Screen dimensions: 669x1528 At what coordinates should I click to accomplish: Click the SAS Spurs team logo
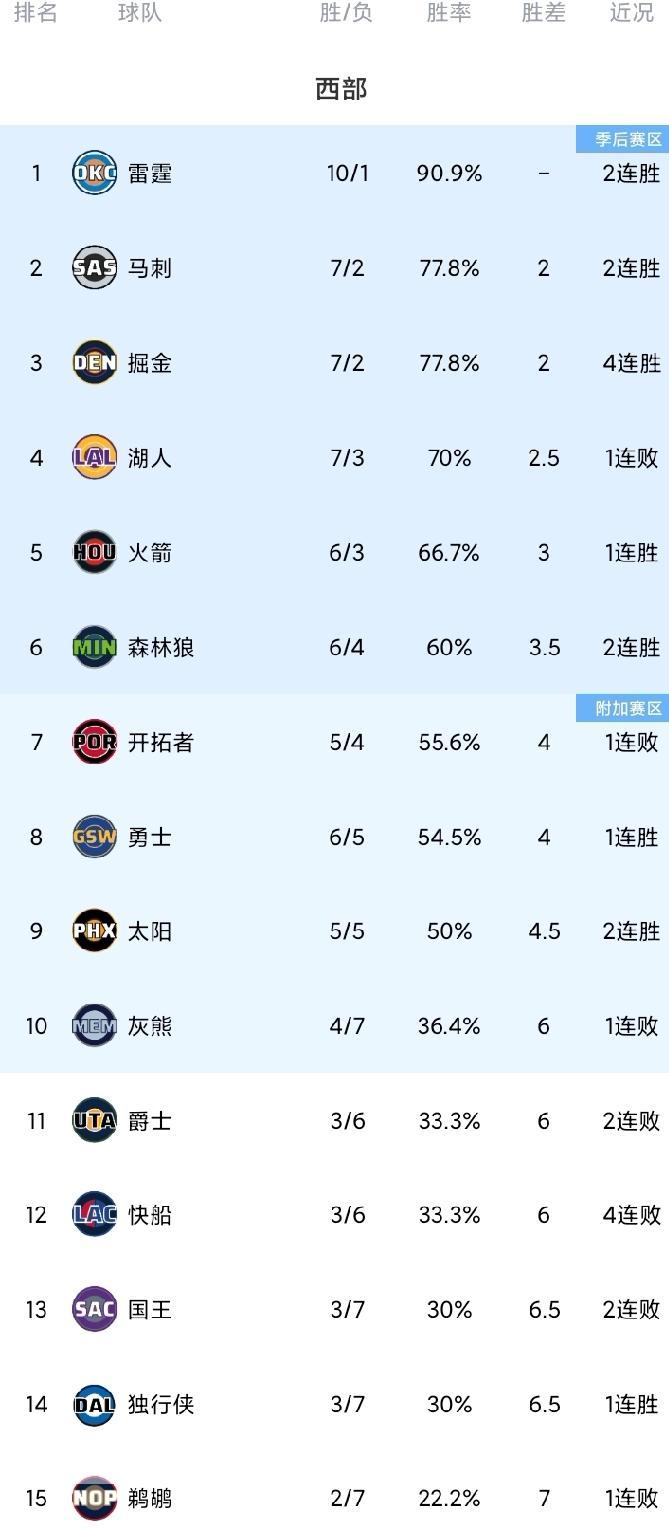(94, 268)
